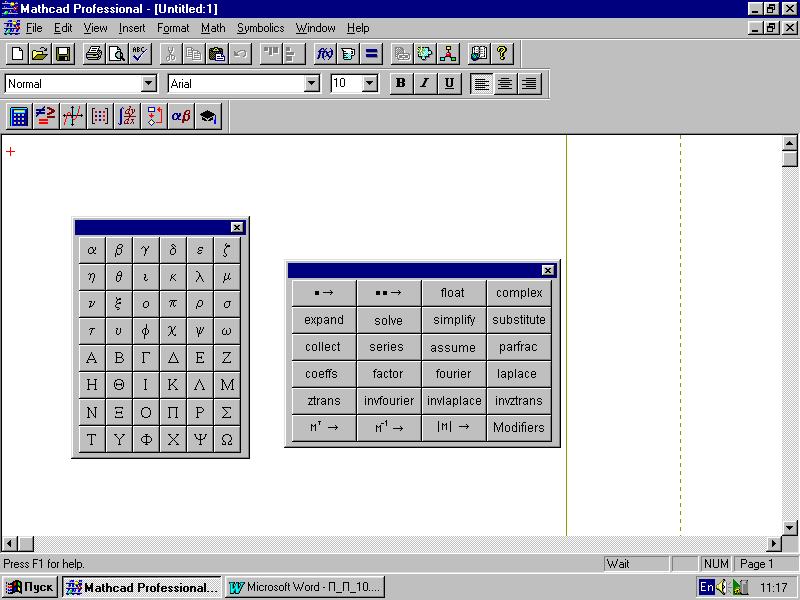This screenshot has width=800, height=600.
Task: Open the Resource Center book icon
Action: (479, 54)
